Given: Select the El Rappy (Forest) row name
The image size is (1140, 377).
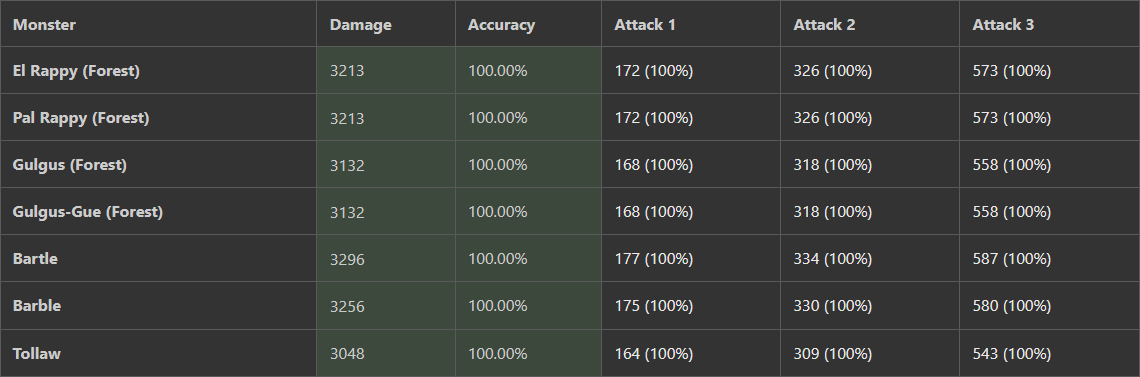Looking at the screenshot, I should pos(76,71).
